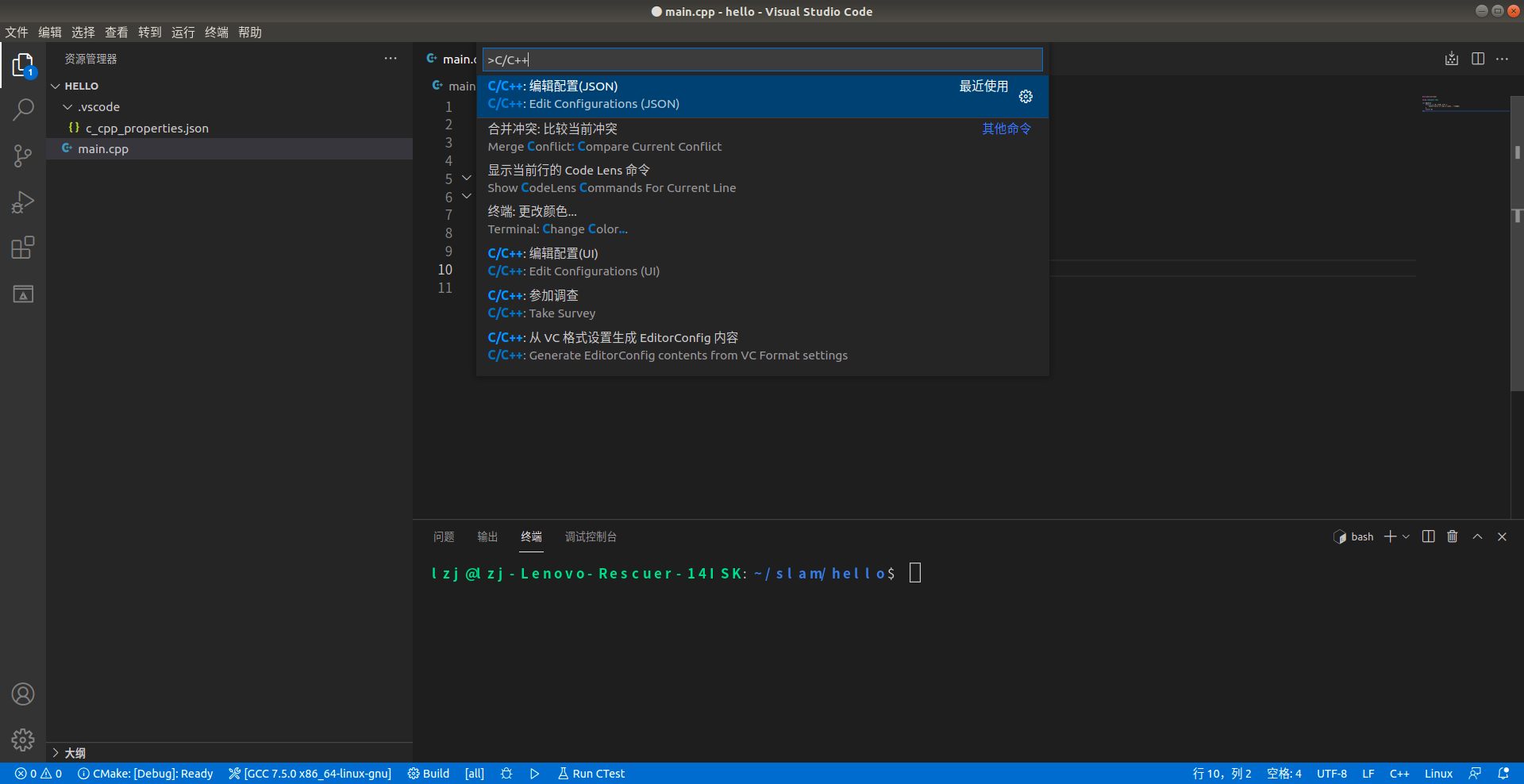
Task: Switch to the 调试控制台 tab
Action: pyautogui.click(x=591, y=537)
